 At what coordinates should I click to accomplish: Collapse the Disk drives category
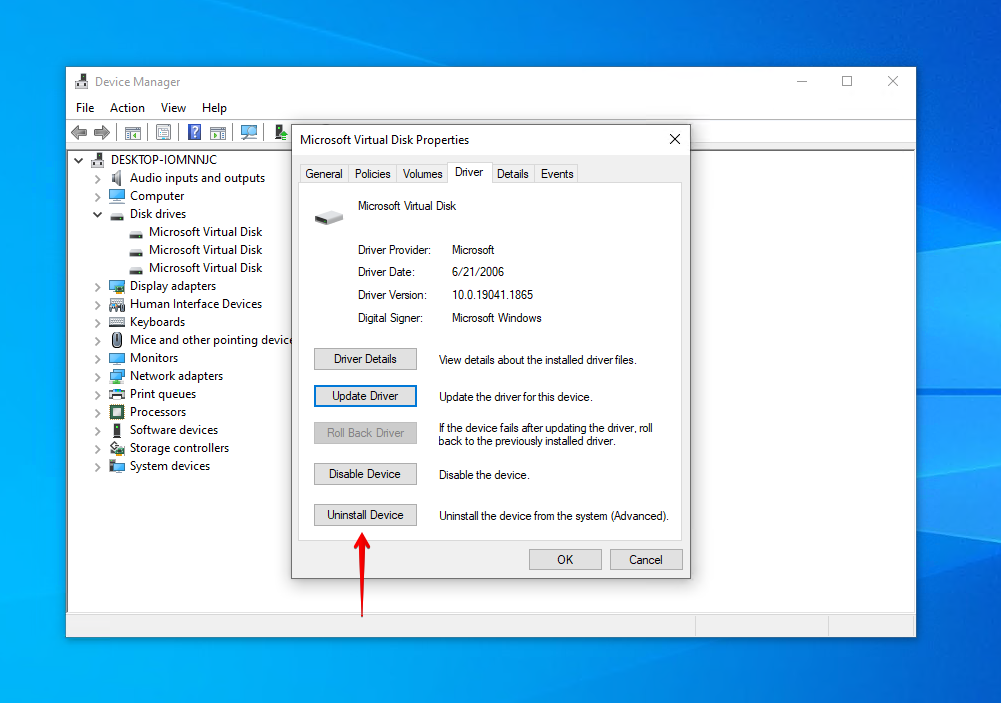[x=97, y=214]
